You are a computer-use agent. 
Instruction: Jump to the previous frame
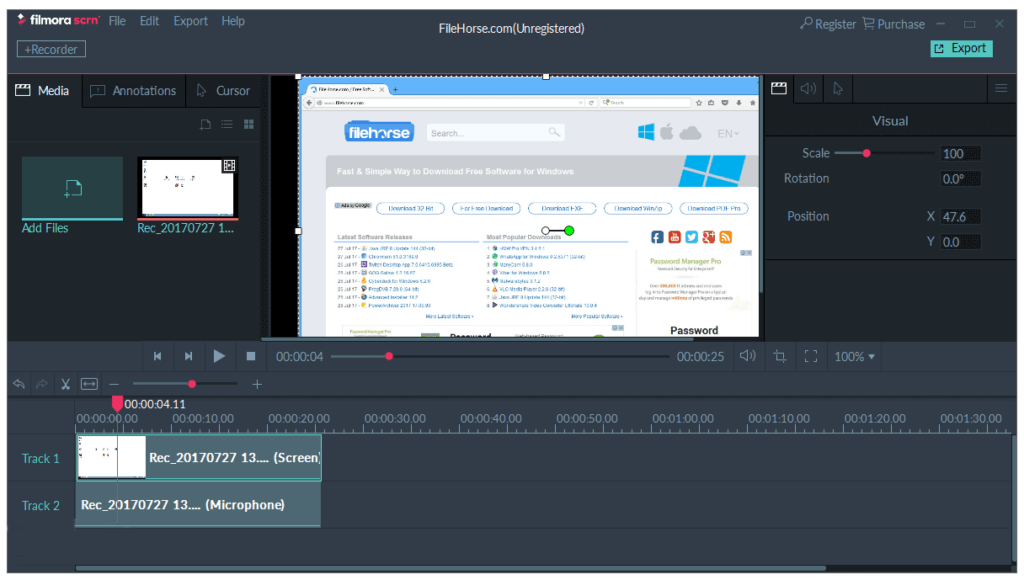(157, 356)
